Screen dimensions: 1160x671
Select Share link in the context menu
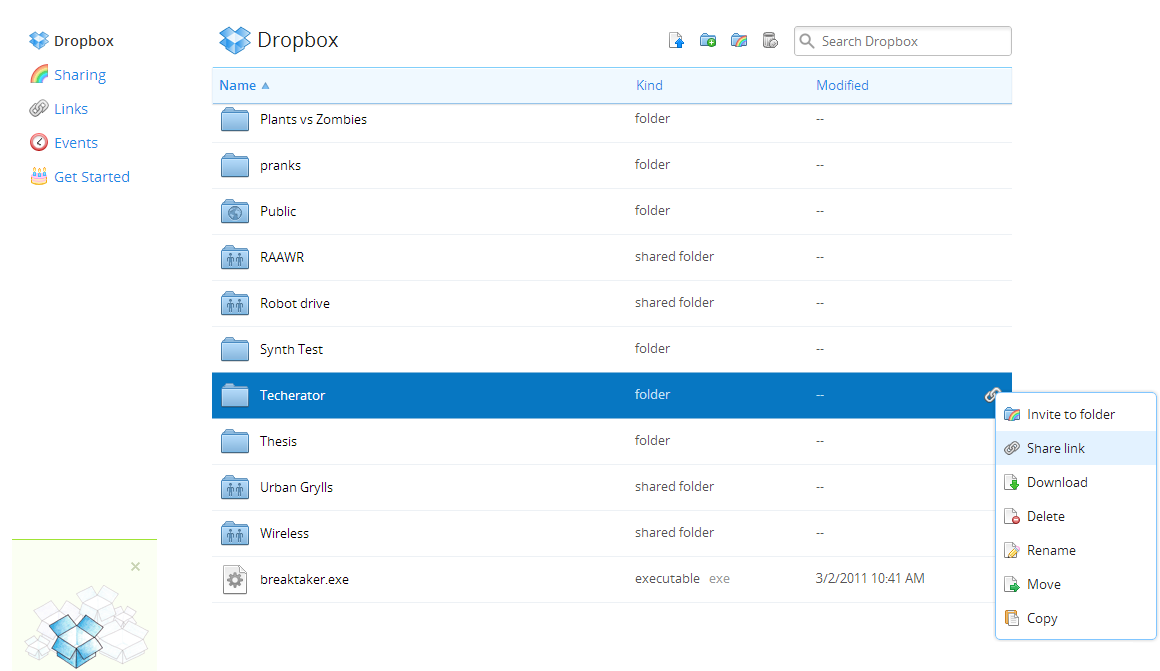tap(1076, 448)
